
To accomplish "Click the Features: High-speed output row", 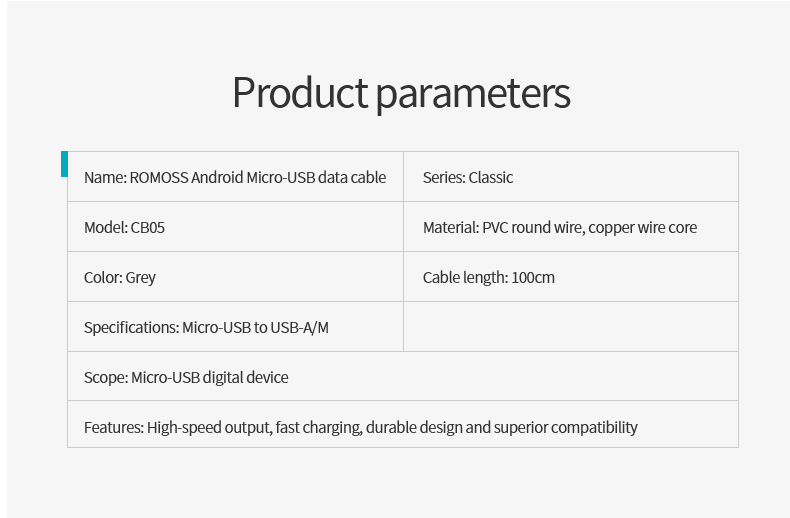I will (x=403, y=424).
